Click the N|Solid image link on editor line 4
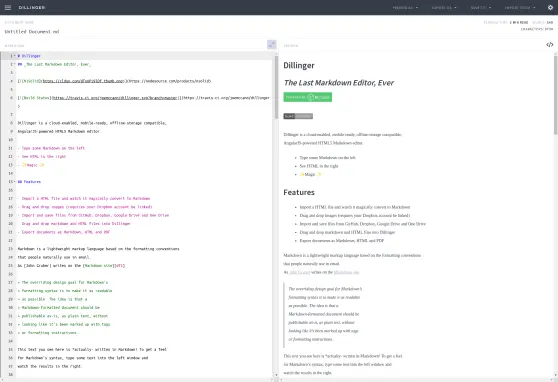This screenshot has width=558, height=382. pyautogui.click(x=114, y=81)
